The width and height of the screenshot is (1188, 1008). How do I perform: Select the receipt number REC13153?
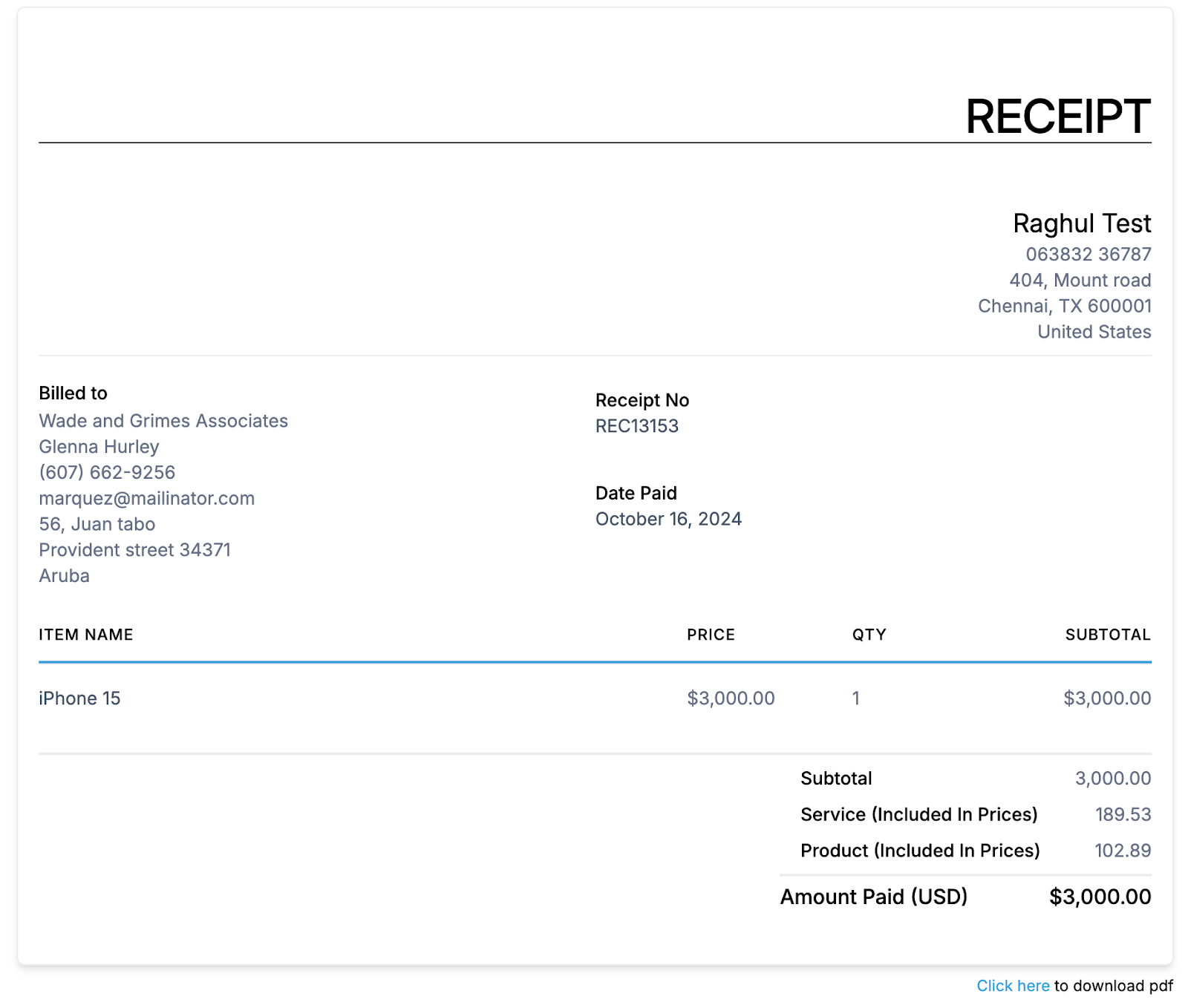pyautogui.click(x=637, y=426)
